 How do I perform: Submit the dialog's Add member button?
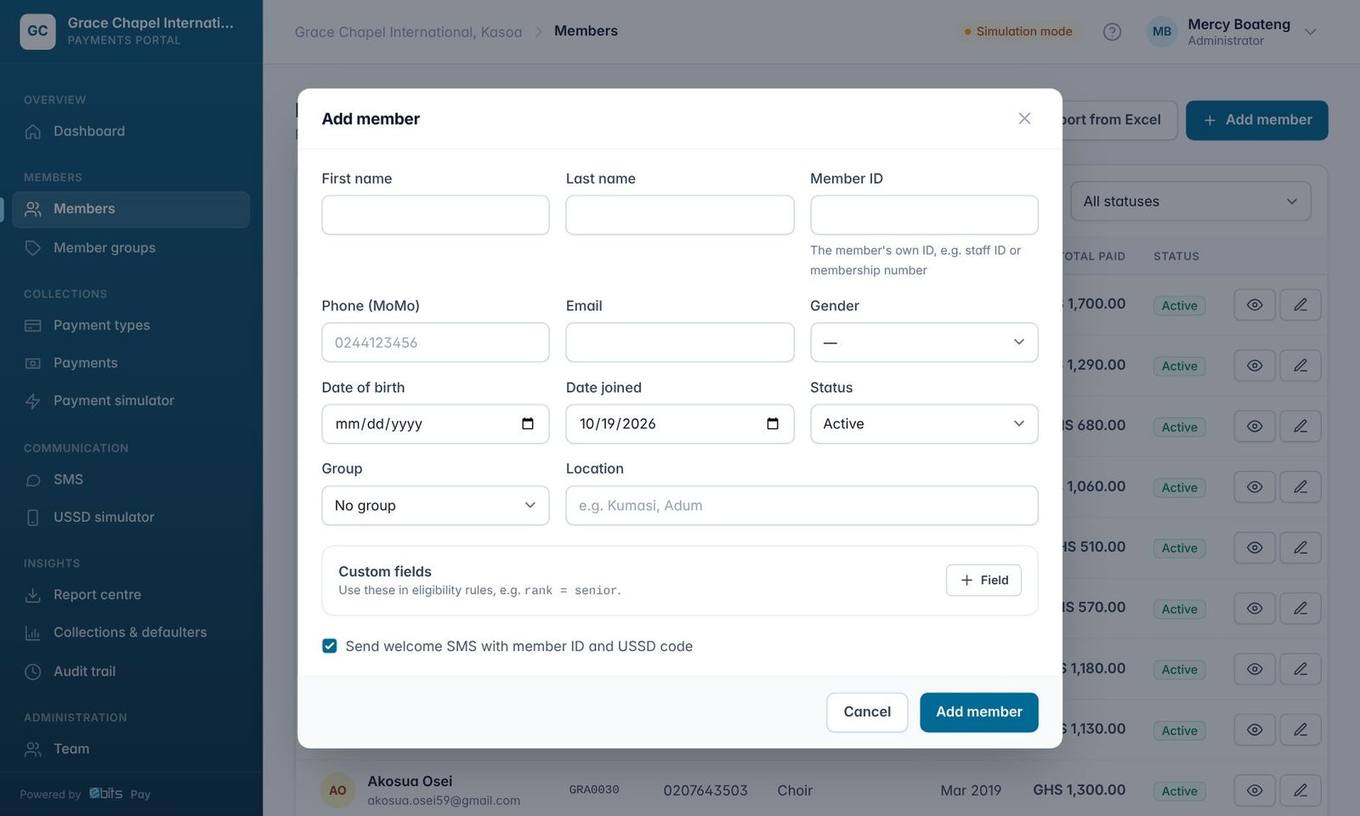click(x=979, y=712)
